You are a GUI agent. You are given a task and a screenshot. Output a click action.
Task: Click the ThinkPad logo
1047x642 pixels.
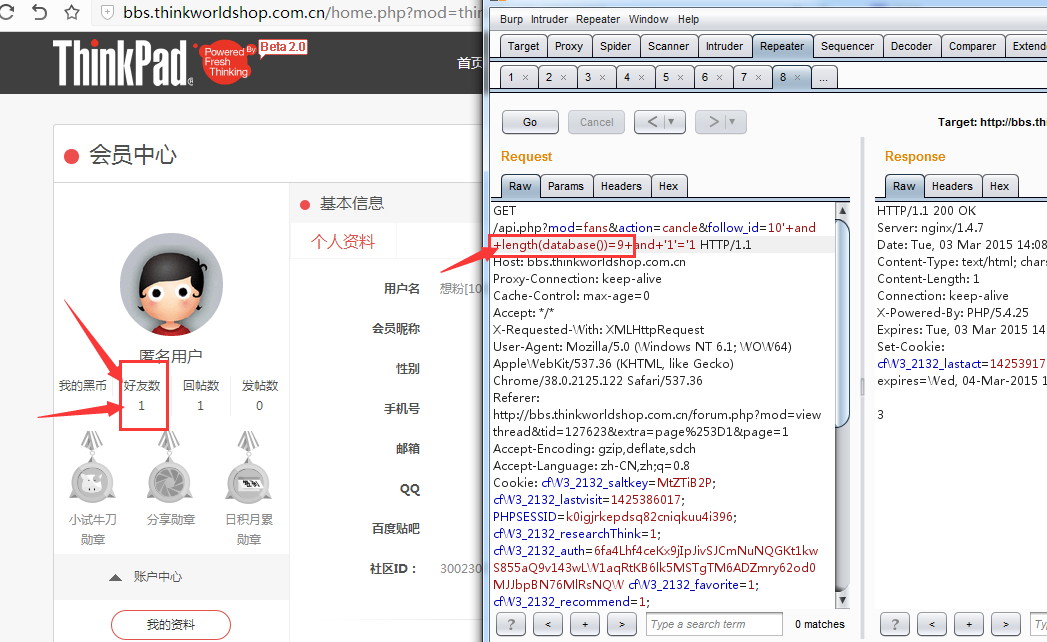click(123, 63)
